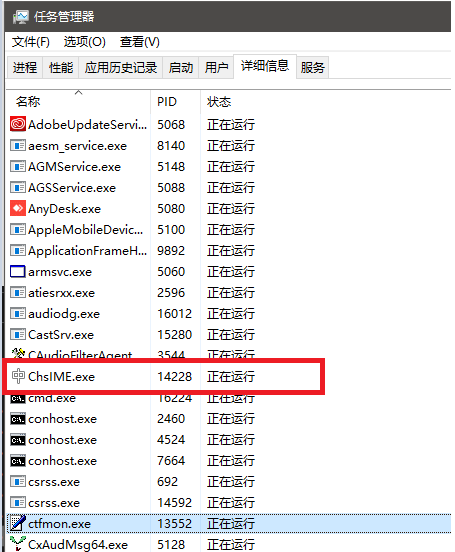Click the atiesrxx.exe process icon

18,293
